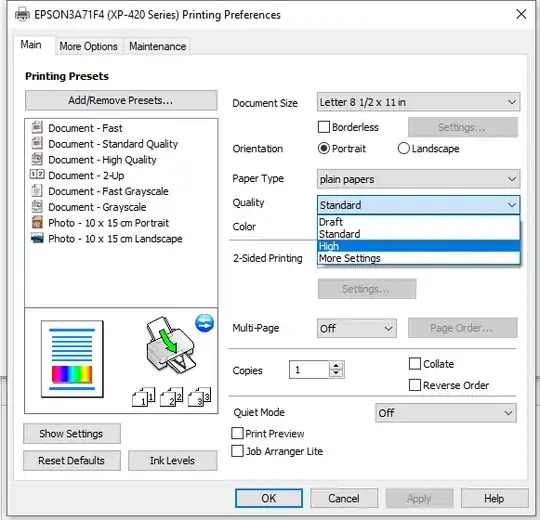Click the Document - Standard Quality preset icon
This screenshot has width=540, height=520.
37,143
